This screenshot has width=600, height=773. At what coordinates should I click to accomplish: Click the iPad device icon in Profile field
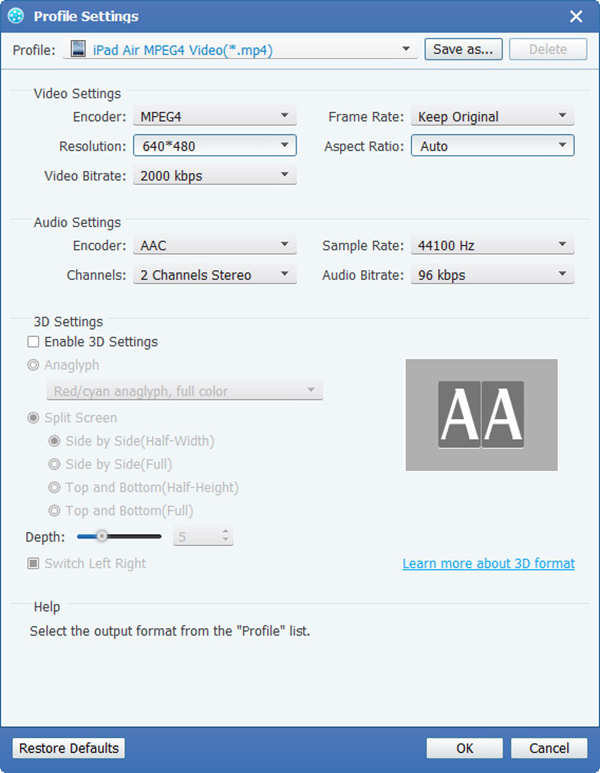[x=79, y=49]
